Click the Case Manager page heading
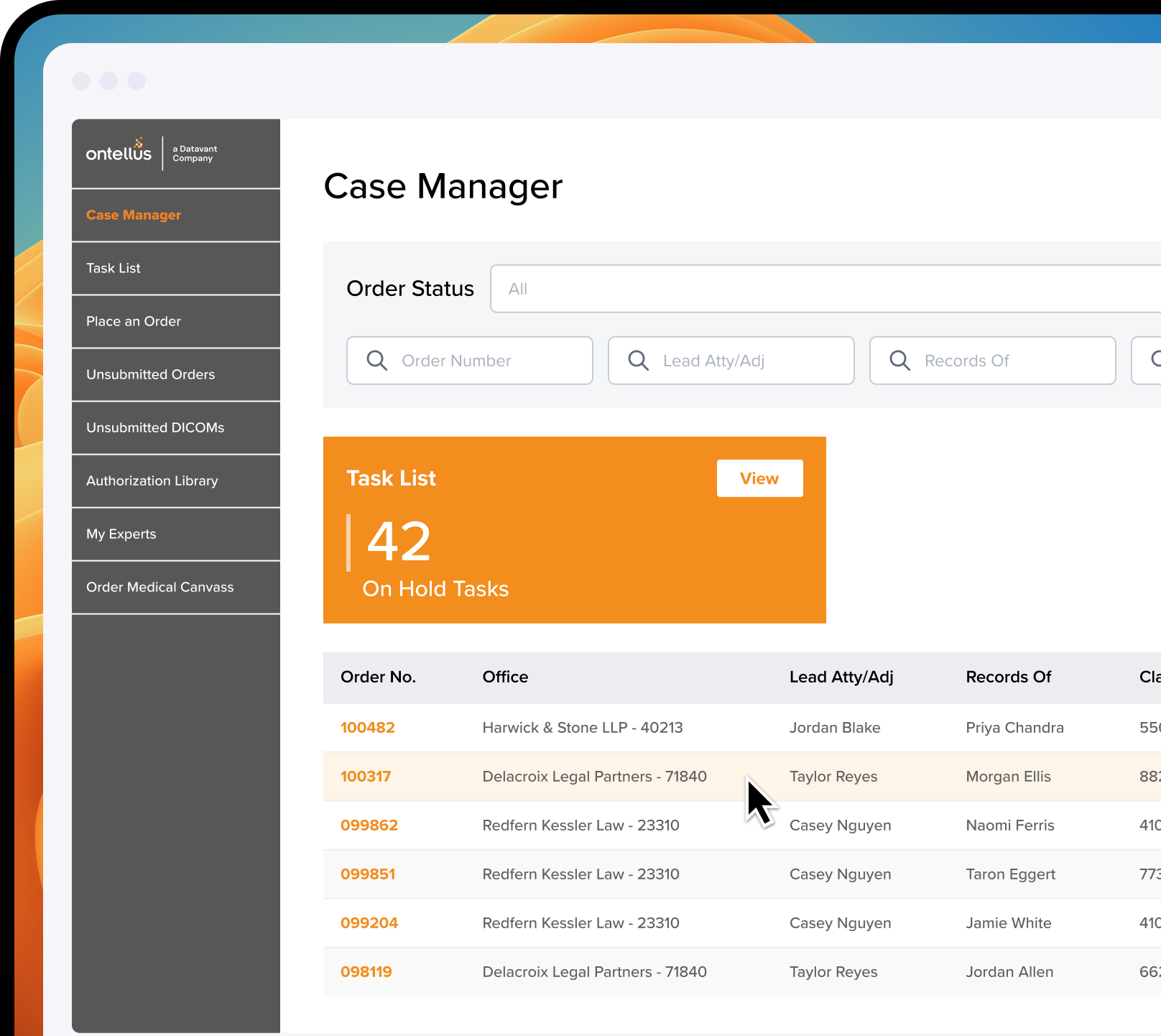Screen dimensions: 1161x1036 coord(443,187)
